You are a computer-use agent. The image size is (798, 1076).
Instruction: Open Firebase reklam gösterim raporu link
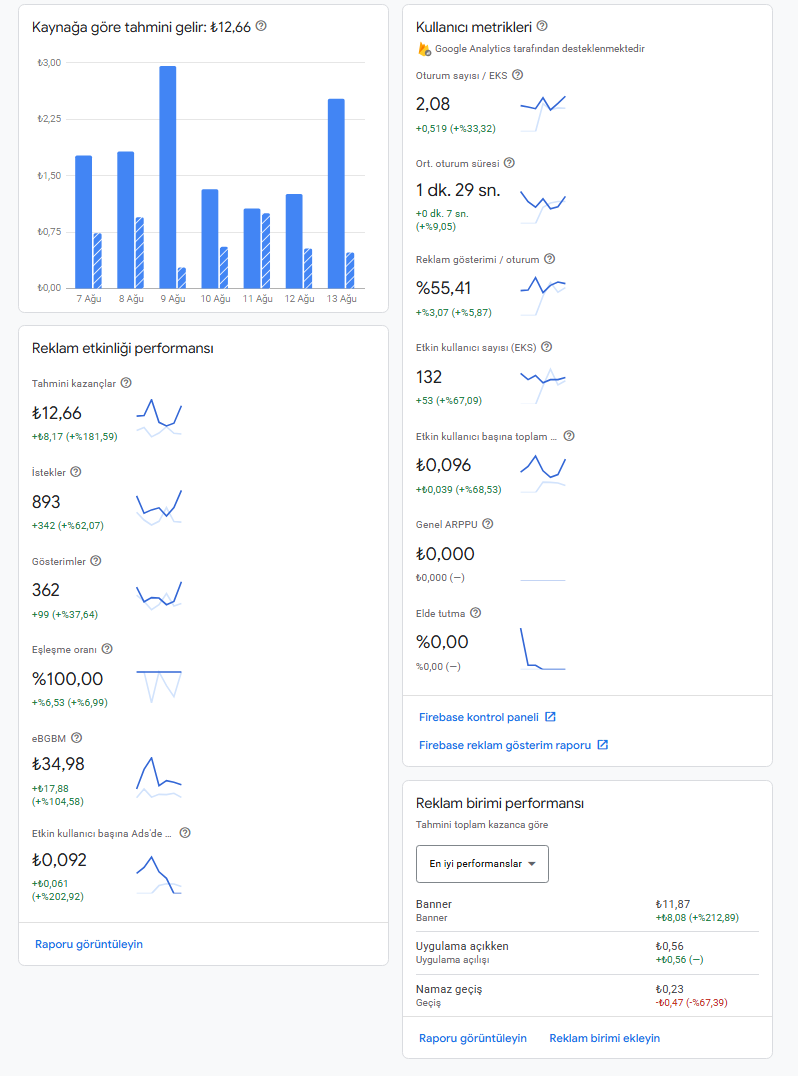[505, 745]
